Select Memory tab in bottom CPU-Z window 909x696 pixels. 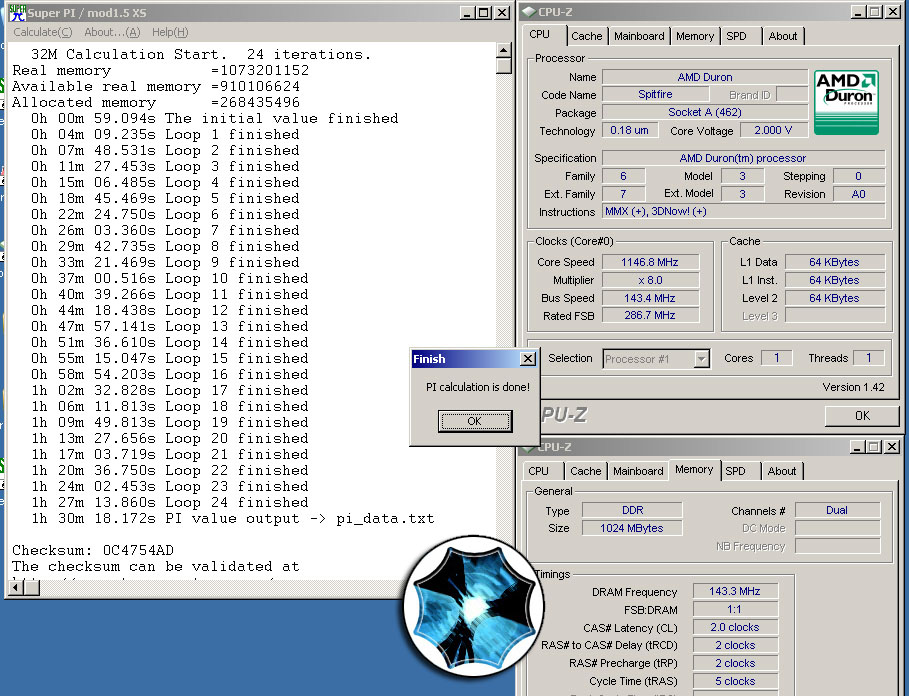tap(695, 469)
